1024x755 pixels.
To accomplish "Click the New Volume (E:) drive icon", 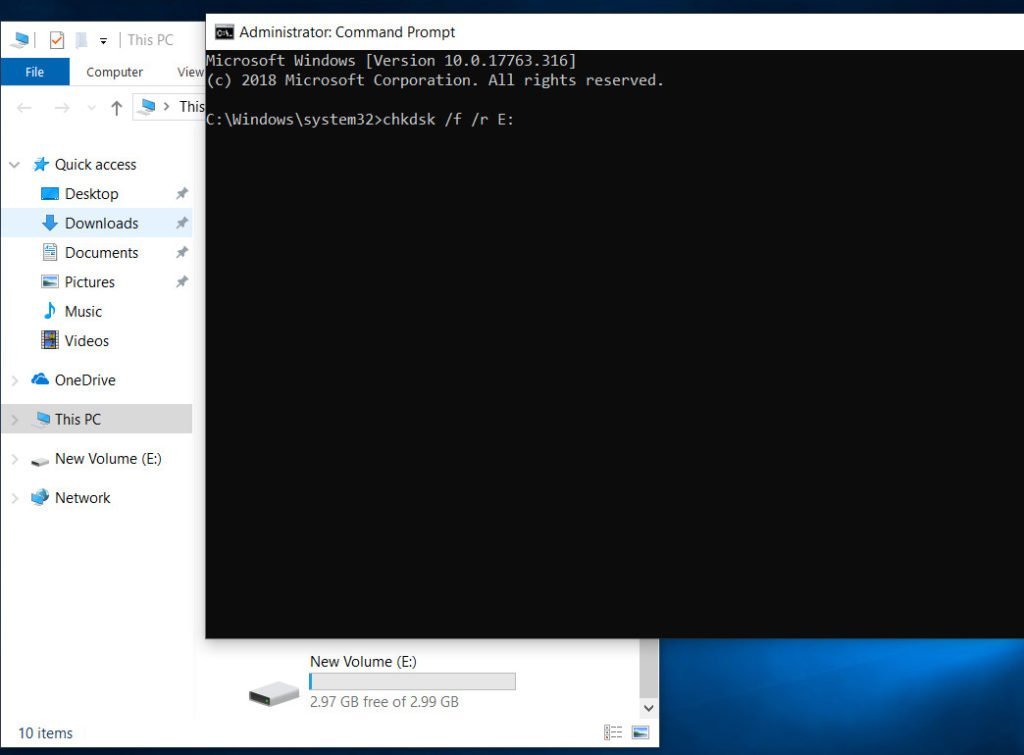I will (274, 692).
